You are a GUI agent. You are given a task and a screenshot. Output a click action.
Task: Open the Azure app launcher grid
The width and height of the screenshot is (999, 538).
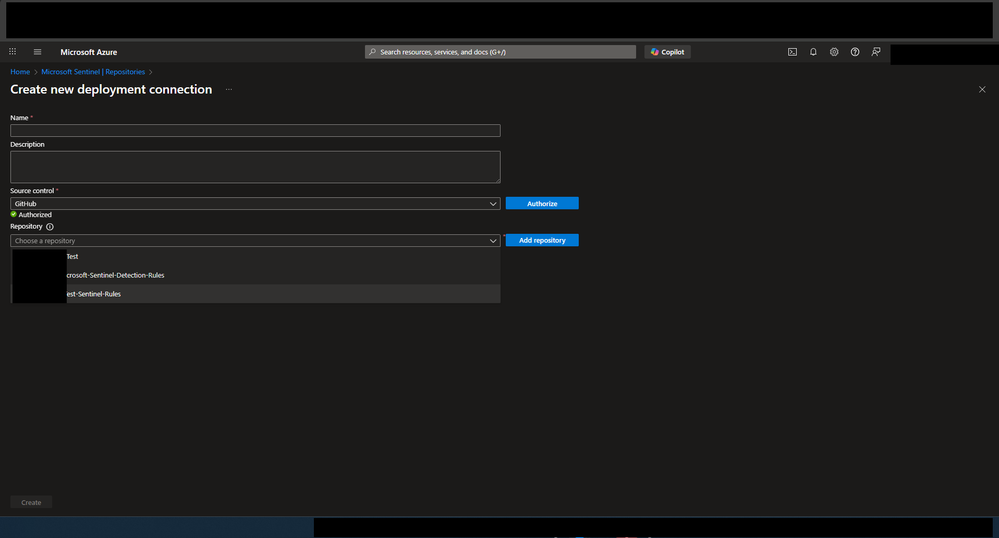(13, 52)
